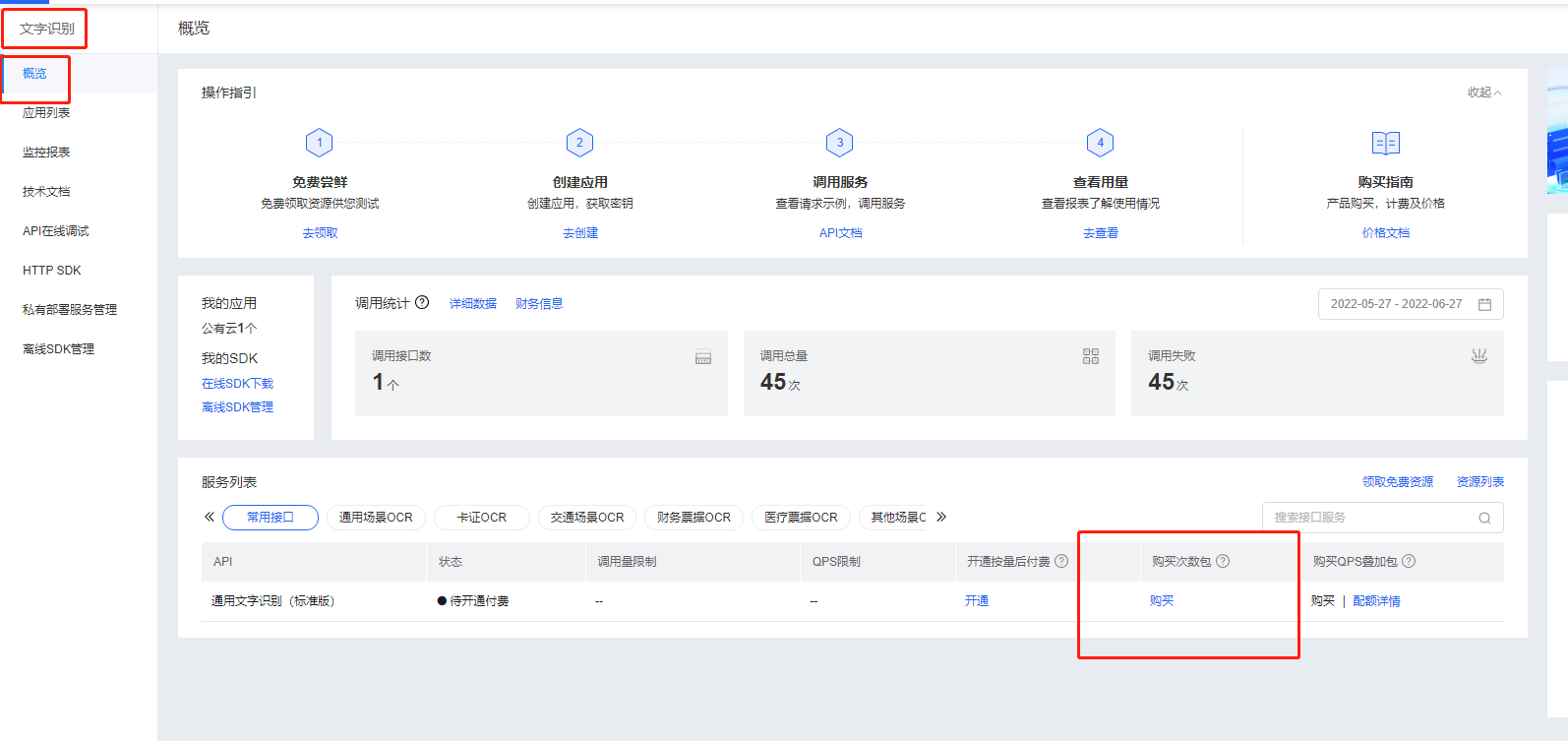Image resolution: width=1568 pixels, height=741 pixels.
Task: Click step 2 hexagon for 创建应用
Action: point(580,143)
